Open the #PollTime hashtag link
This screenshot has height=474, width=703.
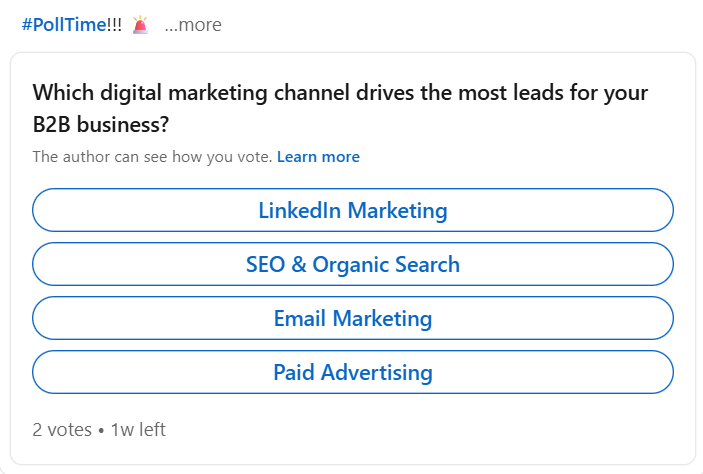[65, 25]
